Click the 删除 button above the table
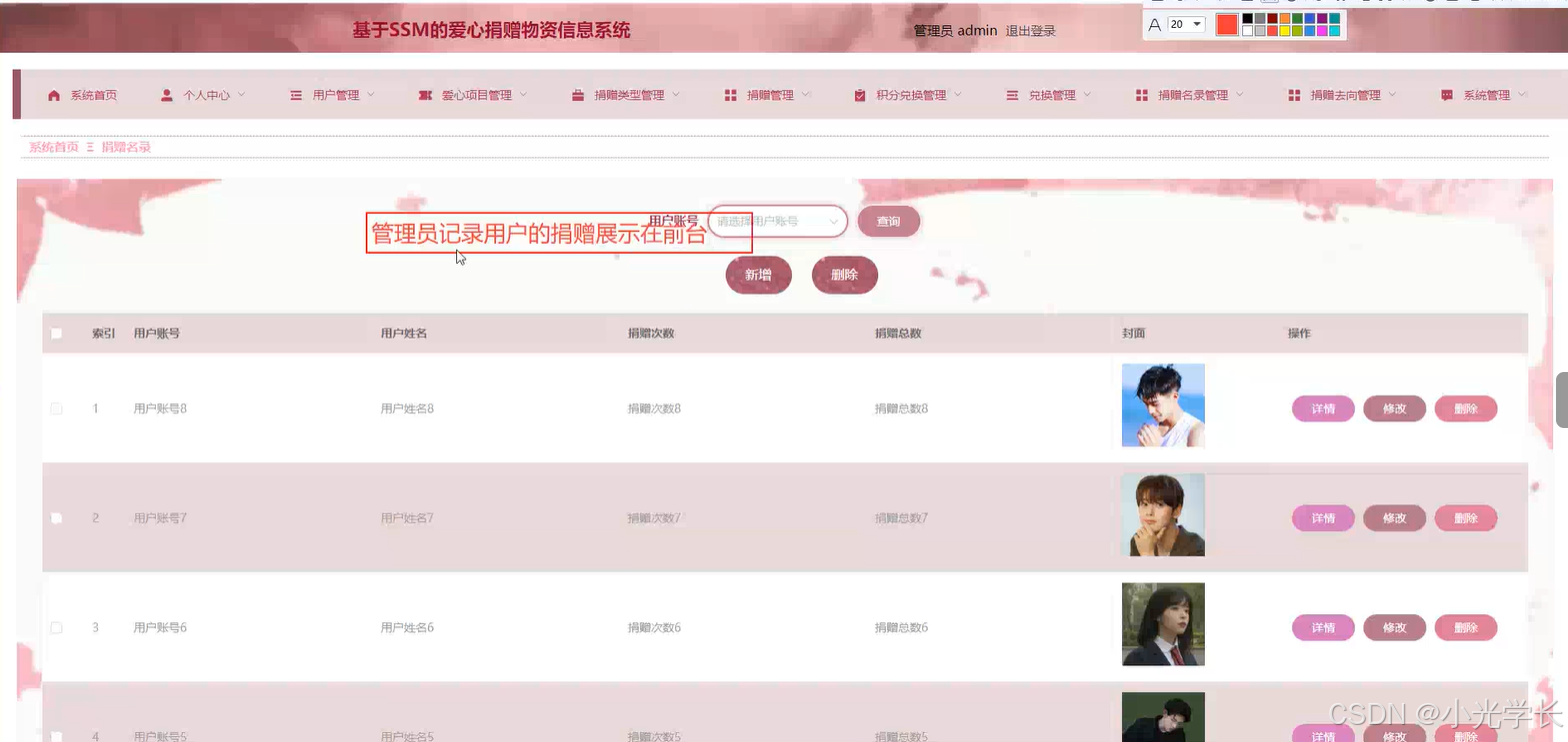This screenshot has height=742, width=1568. click(x=845, y=275)
